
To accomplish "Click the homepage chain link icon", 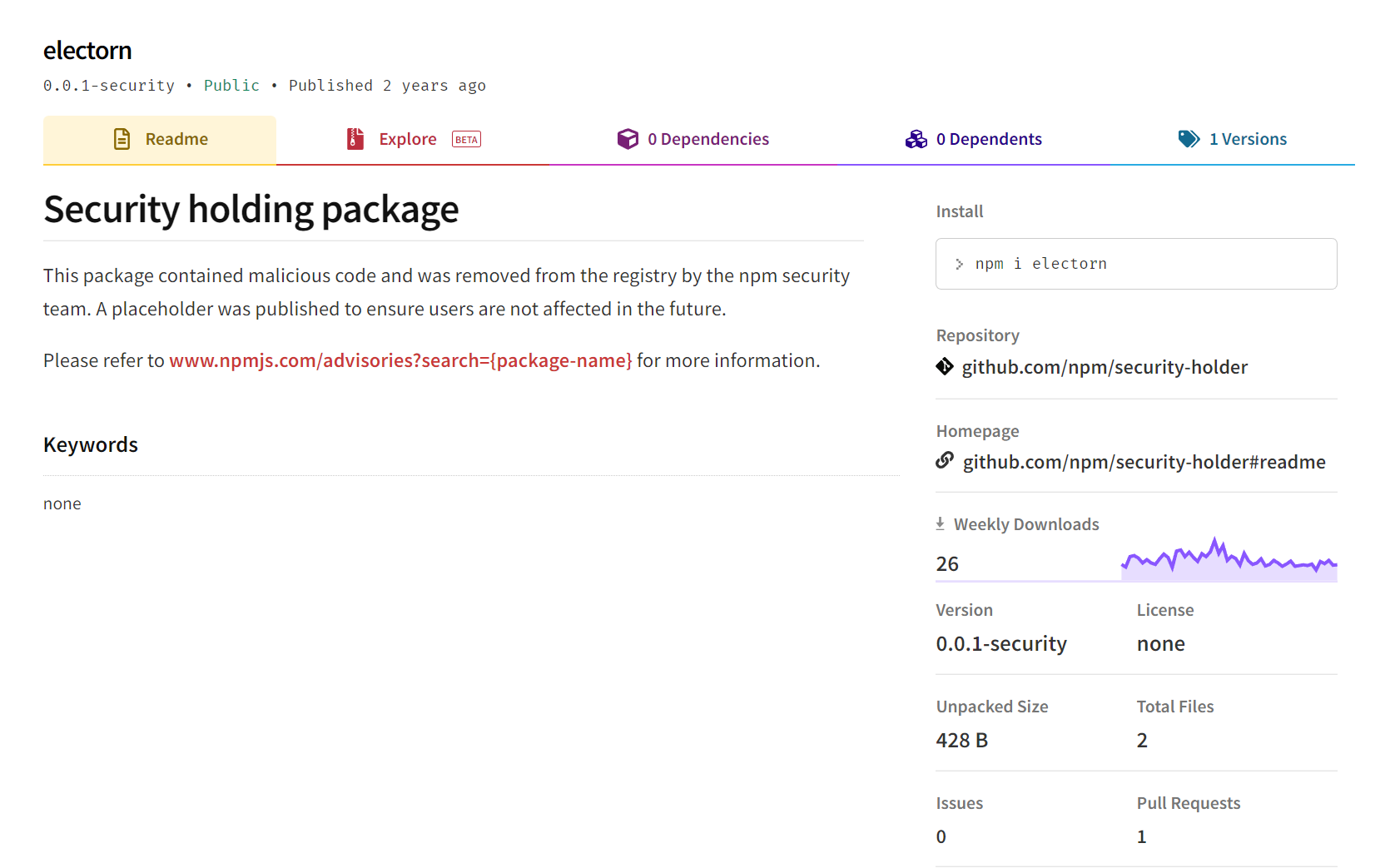I will pyautogui.click(x=945, y=460).
